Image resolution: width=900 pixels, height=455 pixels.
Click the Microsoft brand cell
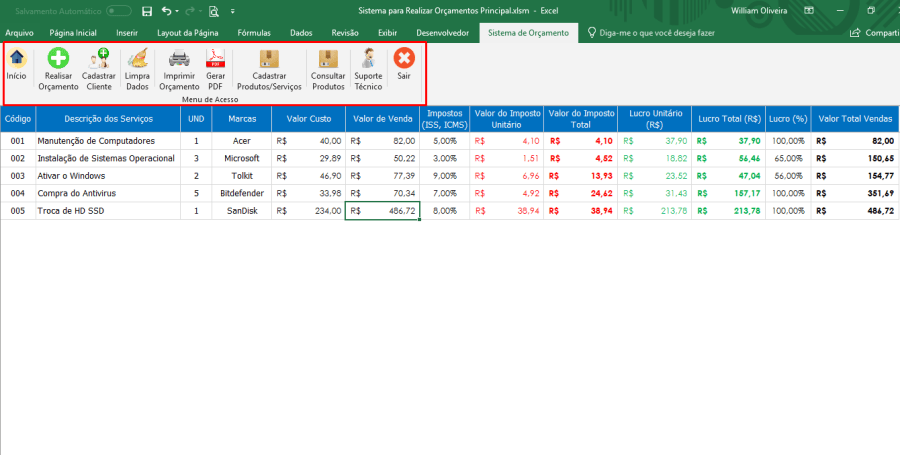click(x=242, y=158)
